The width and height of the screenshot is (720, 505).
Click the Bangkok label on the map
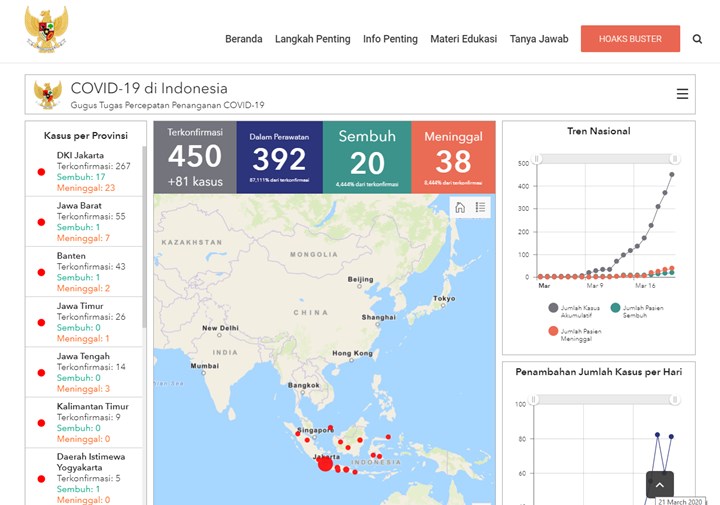coord(304,385)
